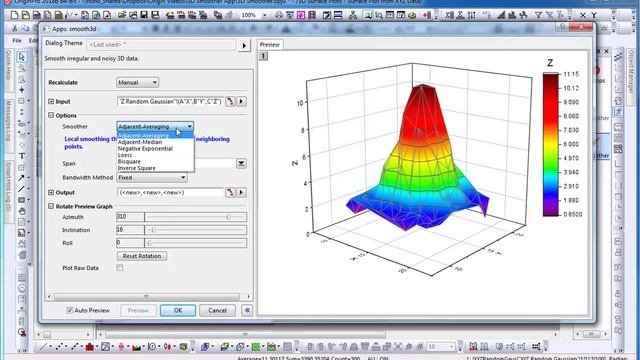Open the Recalculate Manual dropdown
This screenshot has height=360, width=640.
click(137, 82)
